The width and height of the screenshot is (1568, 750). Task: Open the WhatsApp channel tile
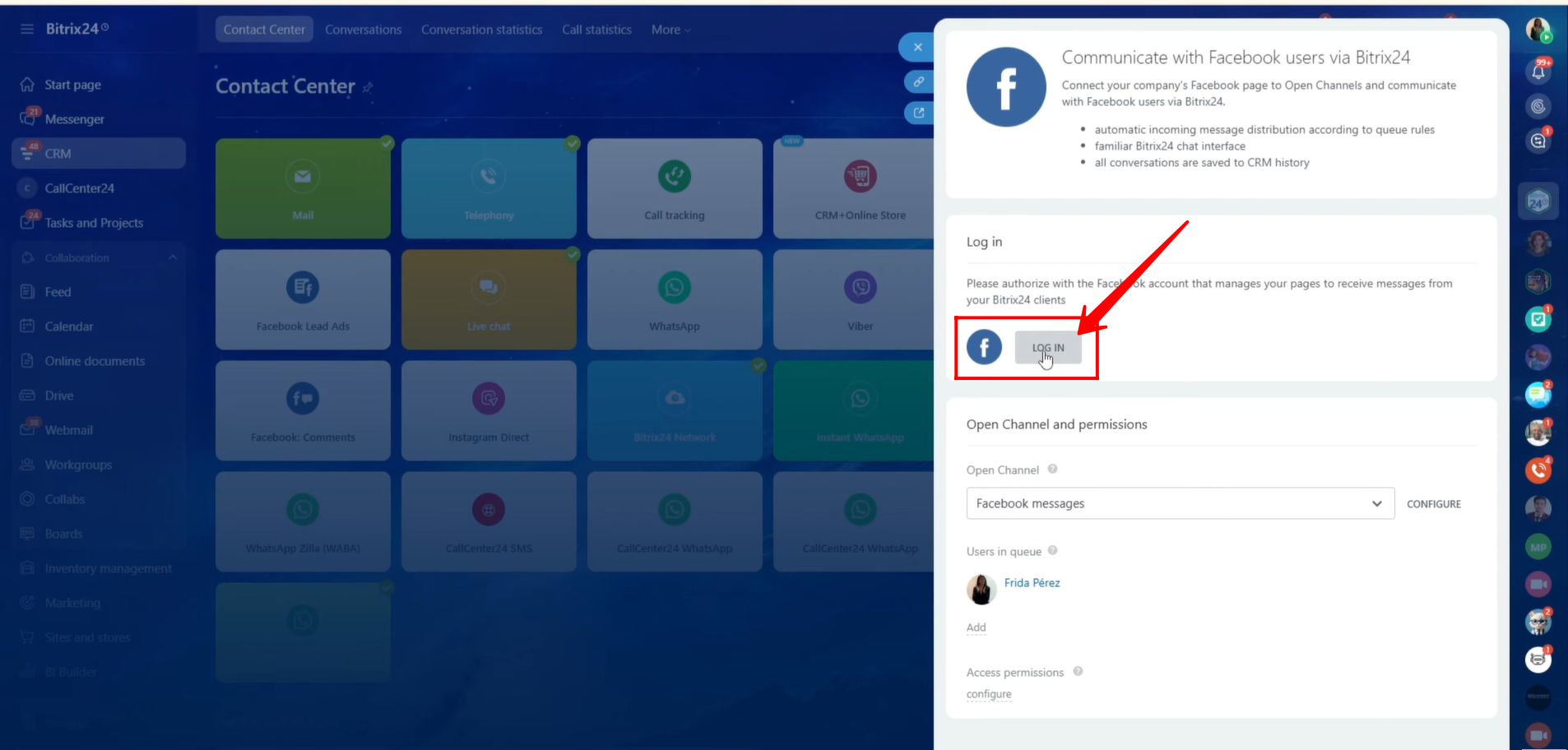[675, 299]
